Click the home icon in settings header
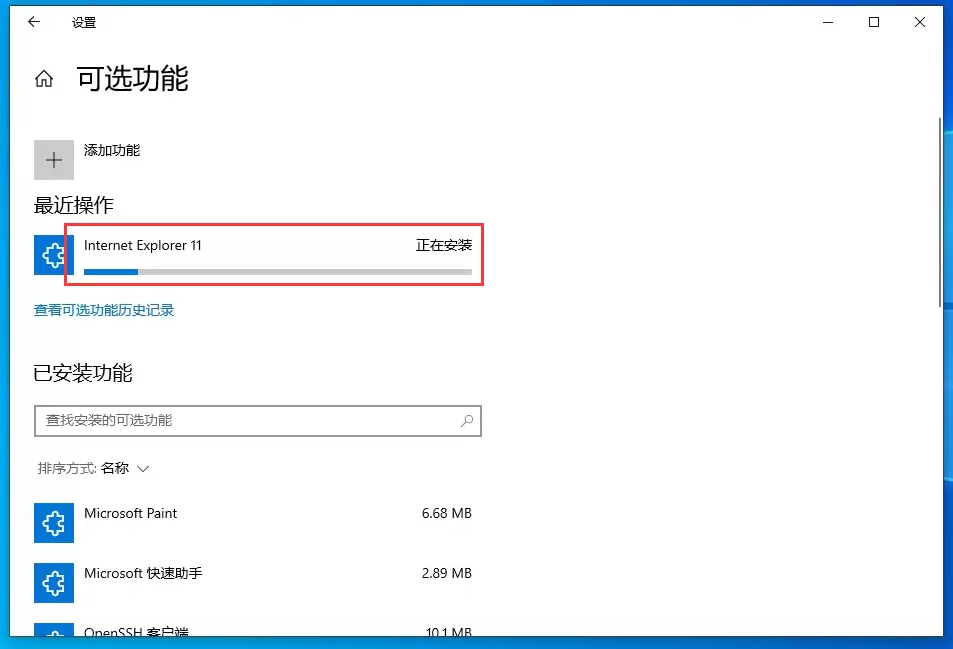The height and width of the screenshot is (649, 953). click(x=43, y=78)
